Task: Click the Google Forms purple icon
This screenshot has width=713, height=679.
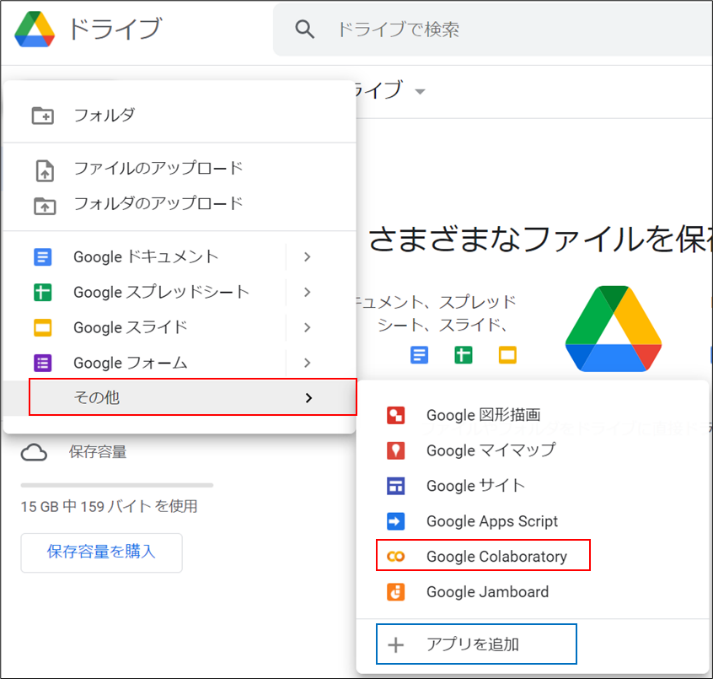Action: (x=43, y=363)
